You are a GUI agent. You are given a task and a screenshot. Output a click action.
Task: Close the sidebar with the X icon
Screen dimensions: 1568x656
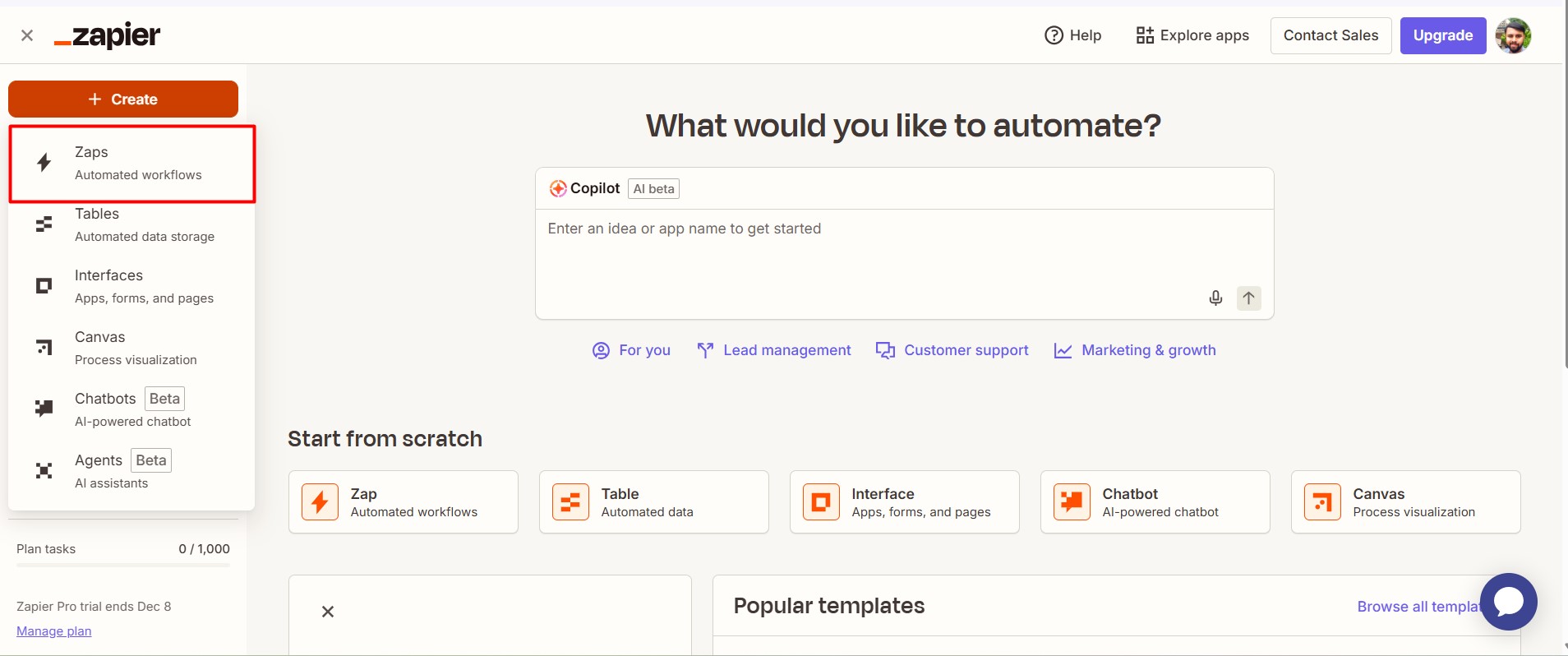[x=27, y=35]
